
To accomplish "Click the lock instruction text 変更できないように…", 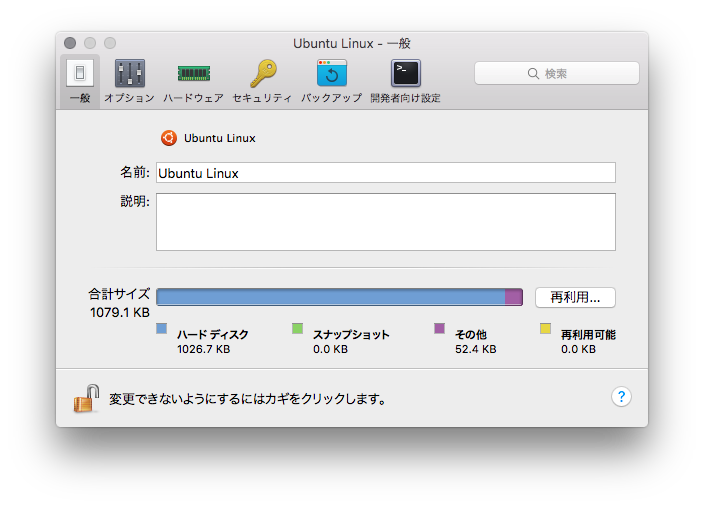I will click(x=247, y=399).
